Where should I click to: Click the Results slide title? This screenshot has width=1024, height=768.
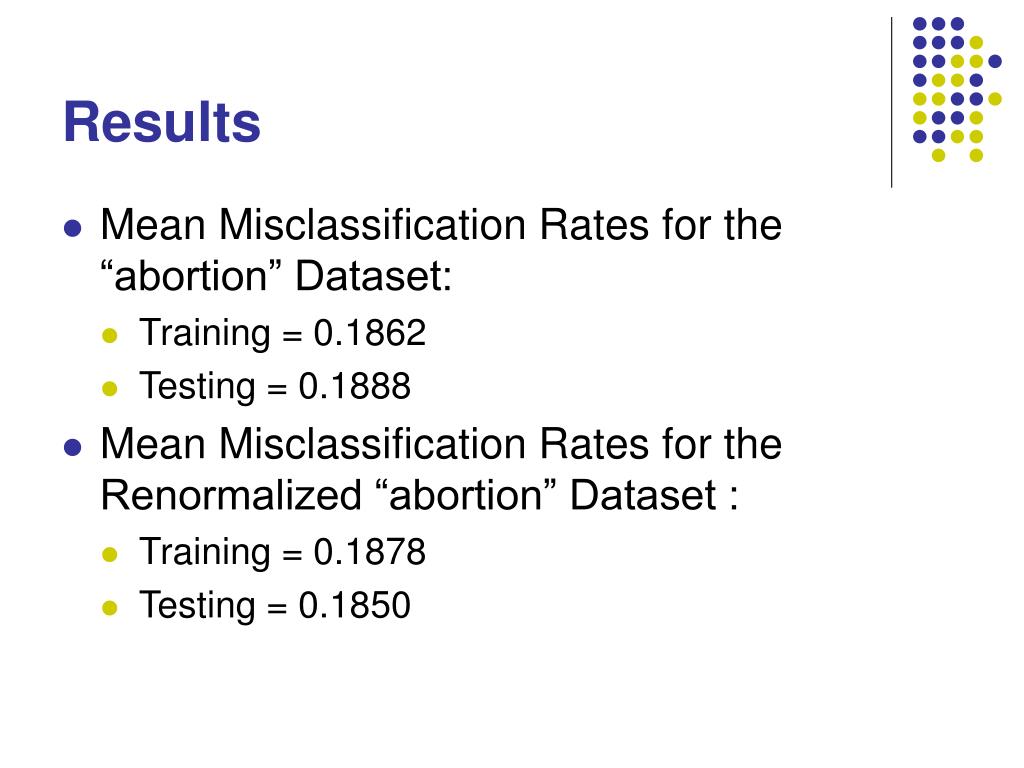pos(162,121)
